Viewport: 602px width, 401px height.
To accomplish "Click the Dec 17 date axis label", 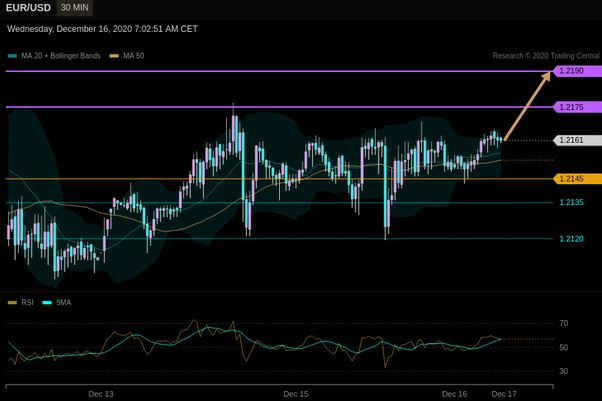I will [504, 394].
